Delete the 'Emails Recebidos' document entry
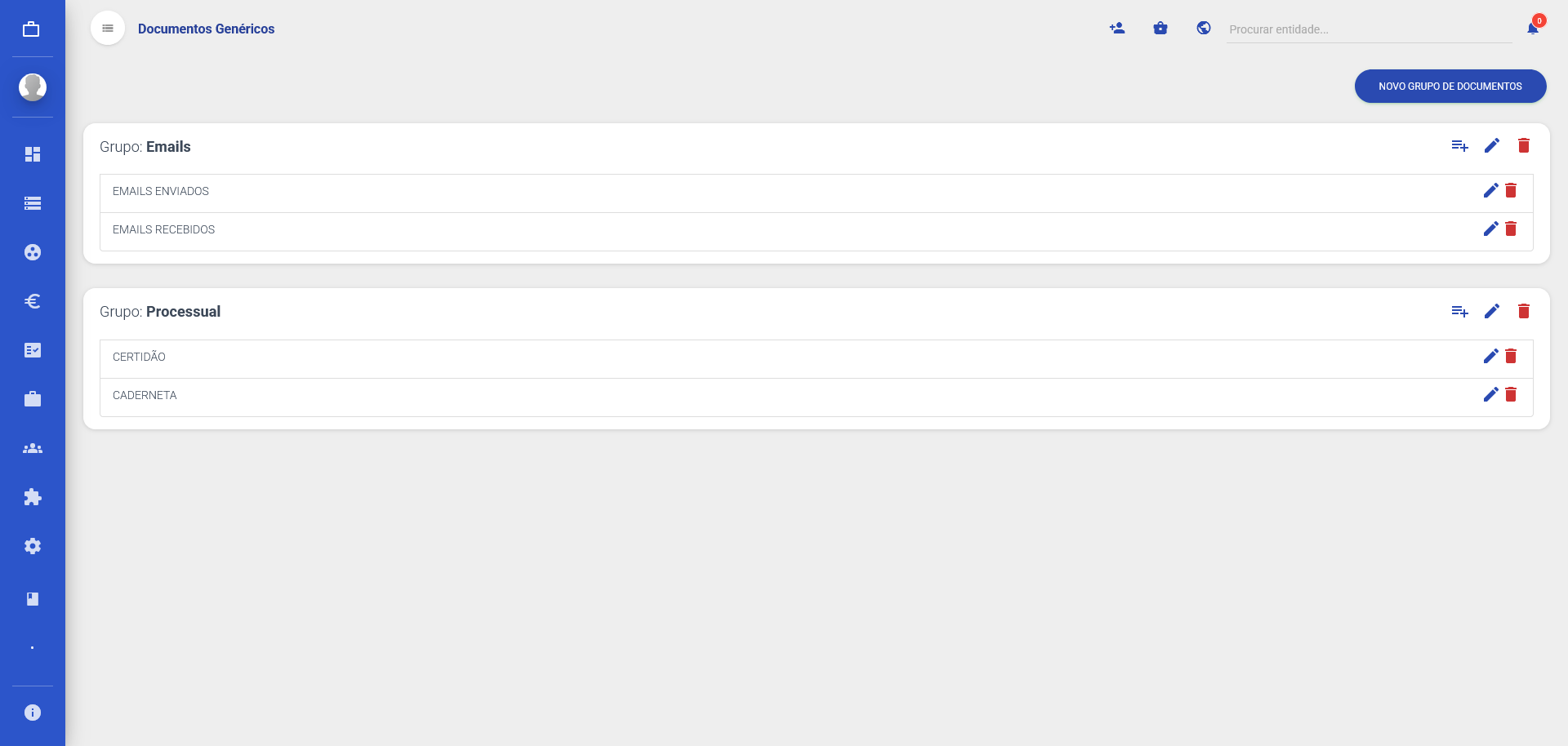The width and height of the screenshot is (1568, 746). tap(1511, 229)
